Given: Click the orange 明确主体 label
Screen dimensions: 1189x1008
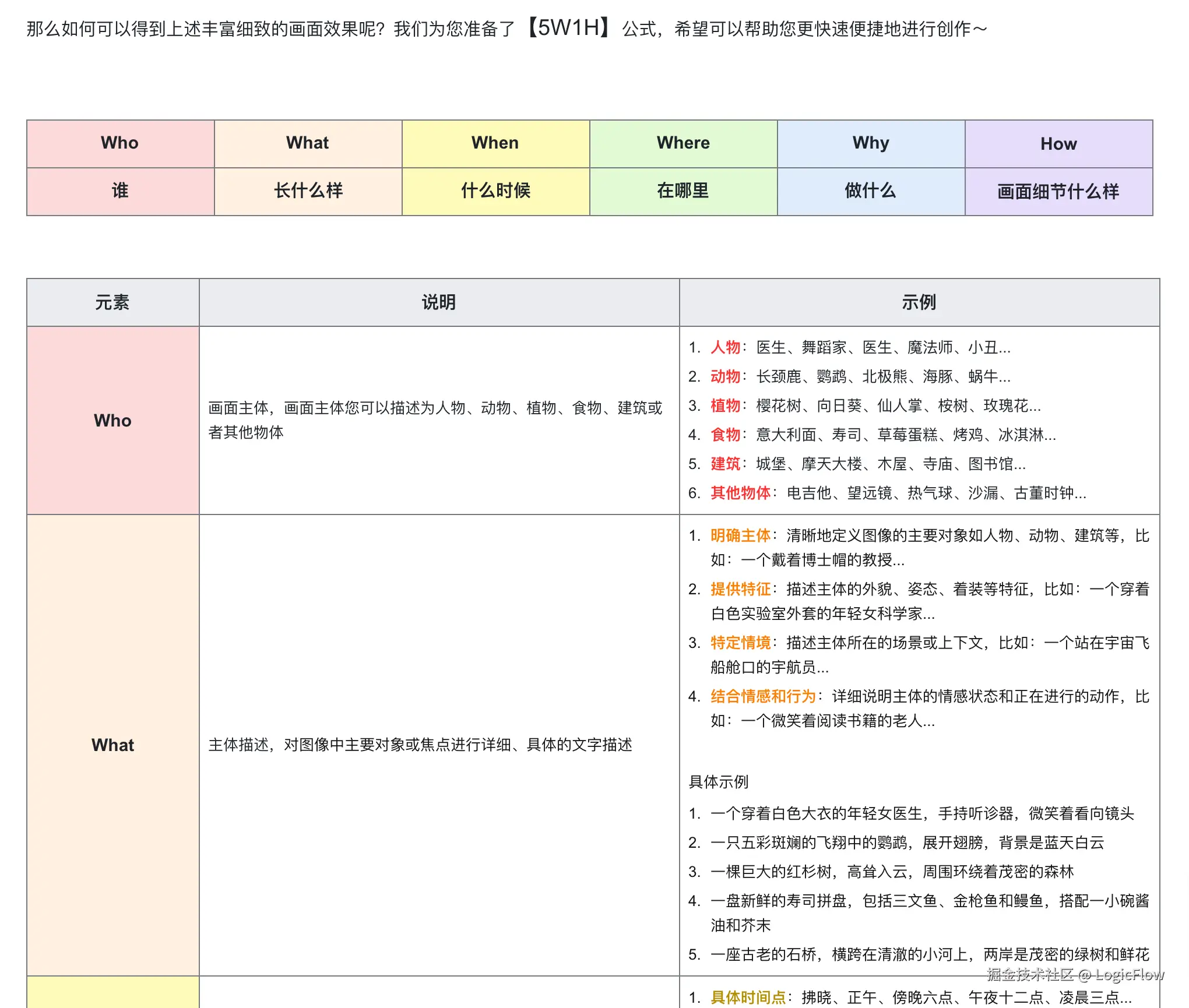Looking at the screenshot, I should pyautogui.click(x=740, y=535).
